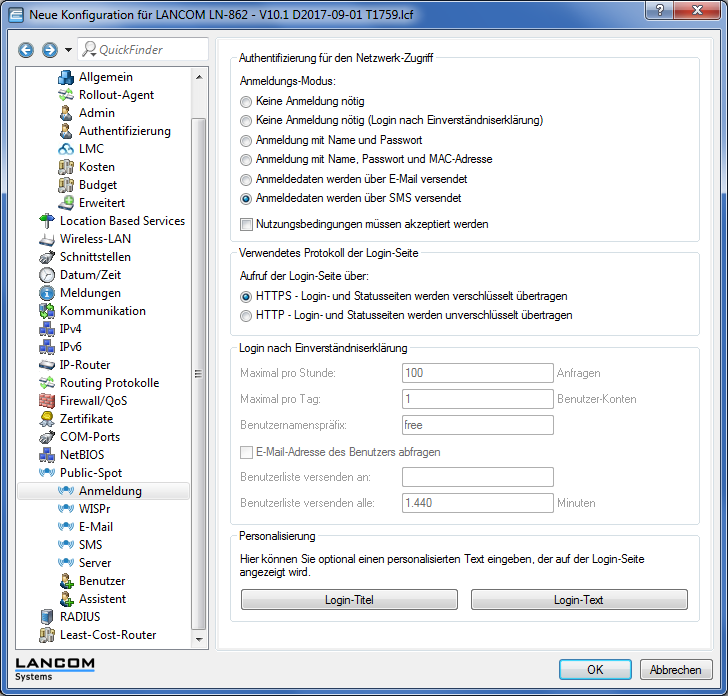Select the Datum/Zeit clock icon
The height and width of the screenshot is (696, 728).
point(46,275)
